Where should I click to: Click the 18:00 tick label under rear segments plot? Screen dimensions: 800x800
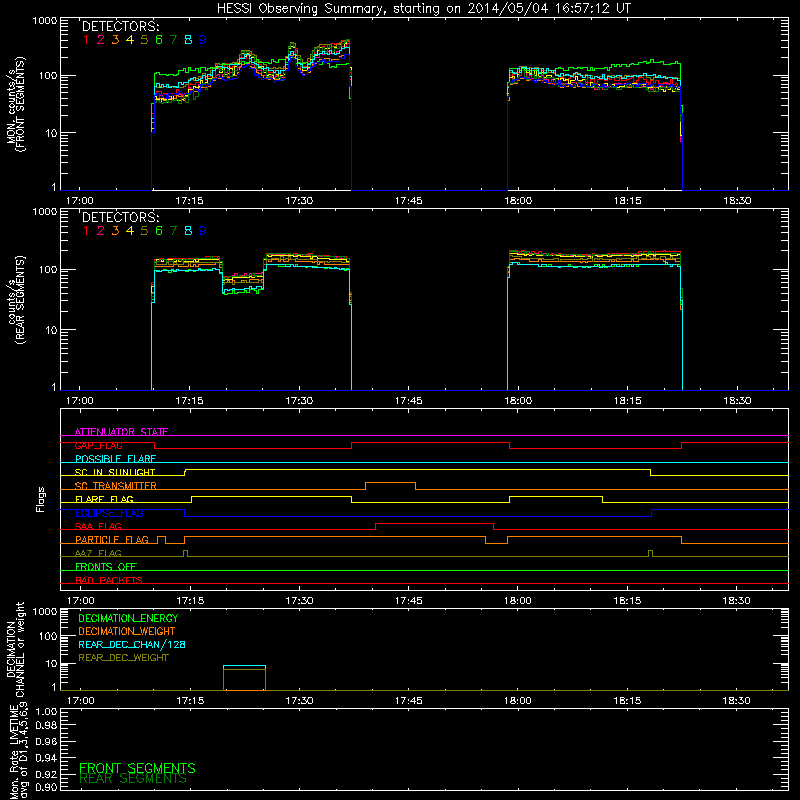pos(518,401)
